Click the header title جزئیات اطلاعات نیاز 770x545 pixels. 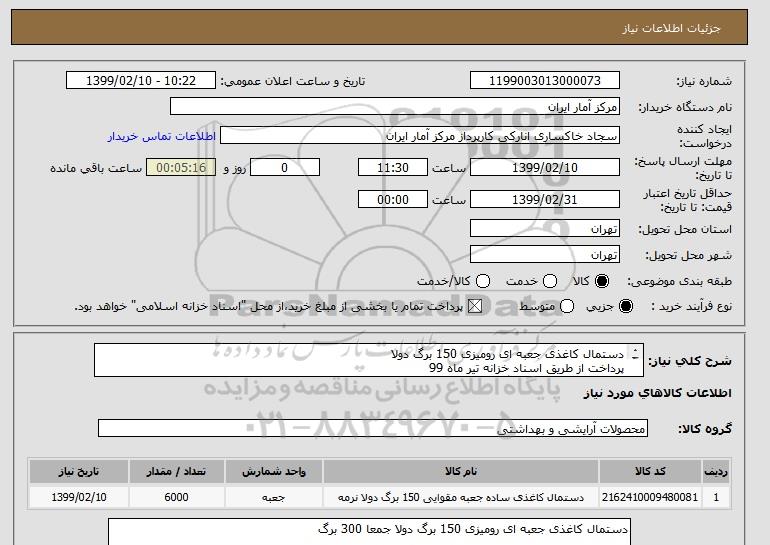click(671, 28)
